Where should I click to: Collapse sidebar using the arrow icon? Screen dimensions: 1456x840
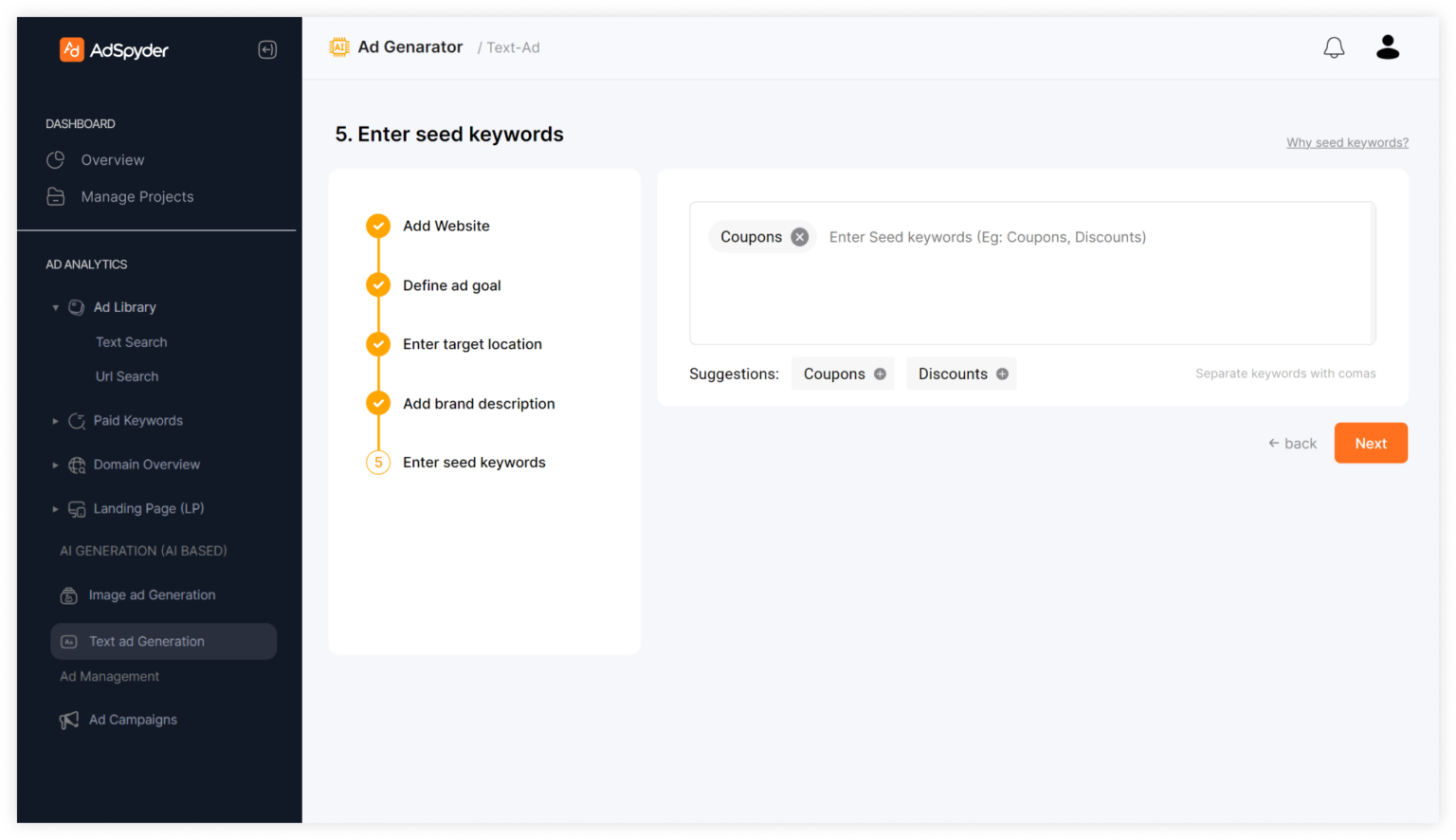click(267, 49)
